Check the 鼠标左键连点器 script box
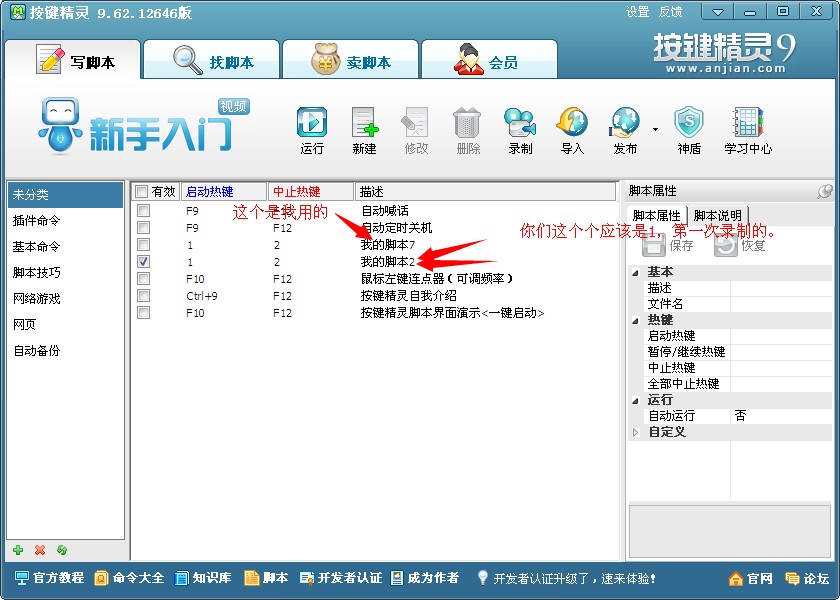This screenshot has height=600, width=840. click(143, 279)
